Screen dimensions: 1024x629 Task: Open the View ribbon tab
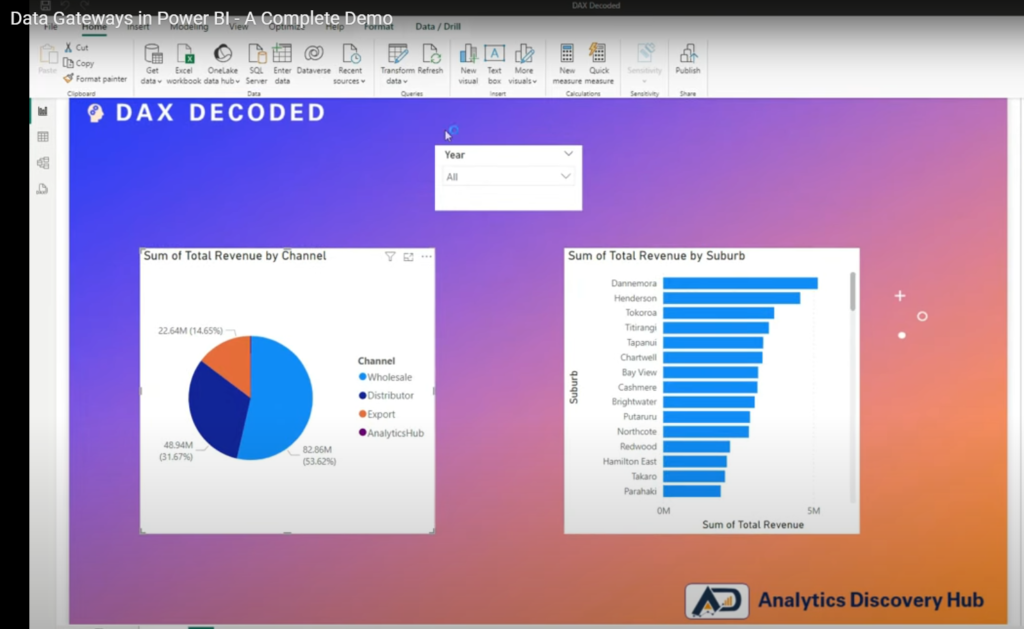238,27
